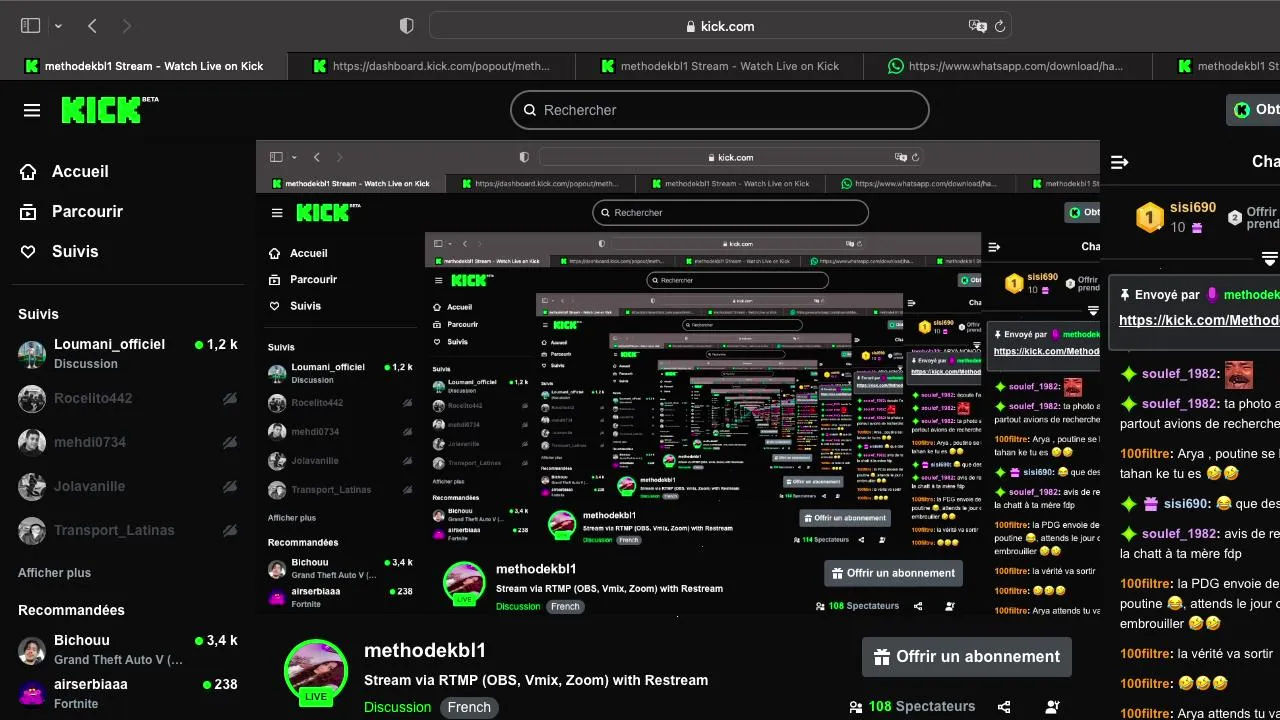1280x720 pixels.
Task: Click offline icon beside Jolavanille
Action: coord(230,486)
